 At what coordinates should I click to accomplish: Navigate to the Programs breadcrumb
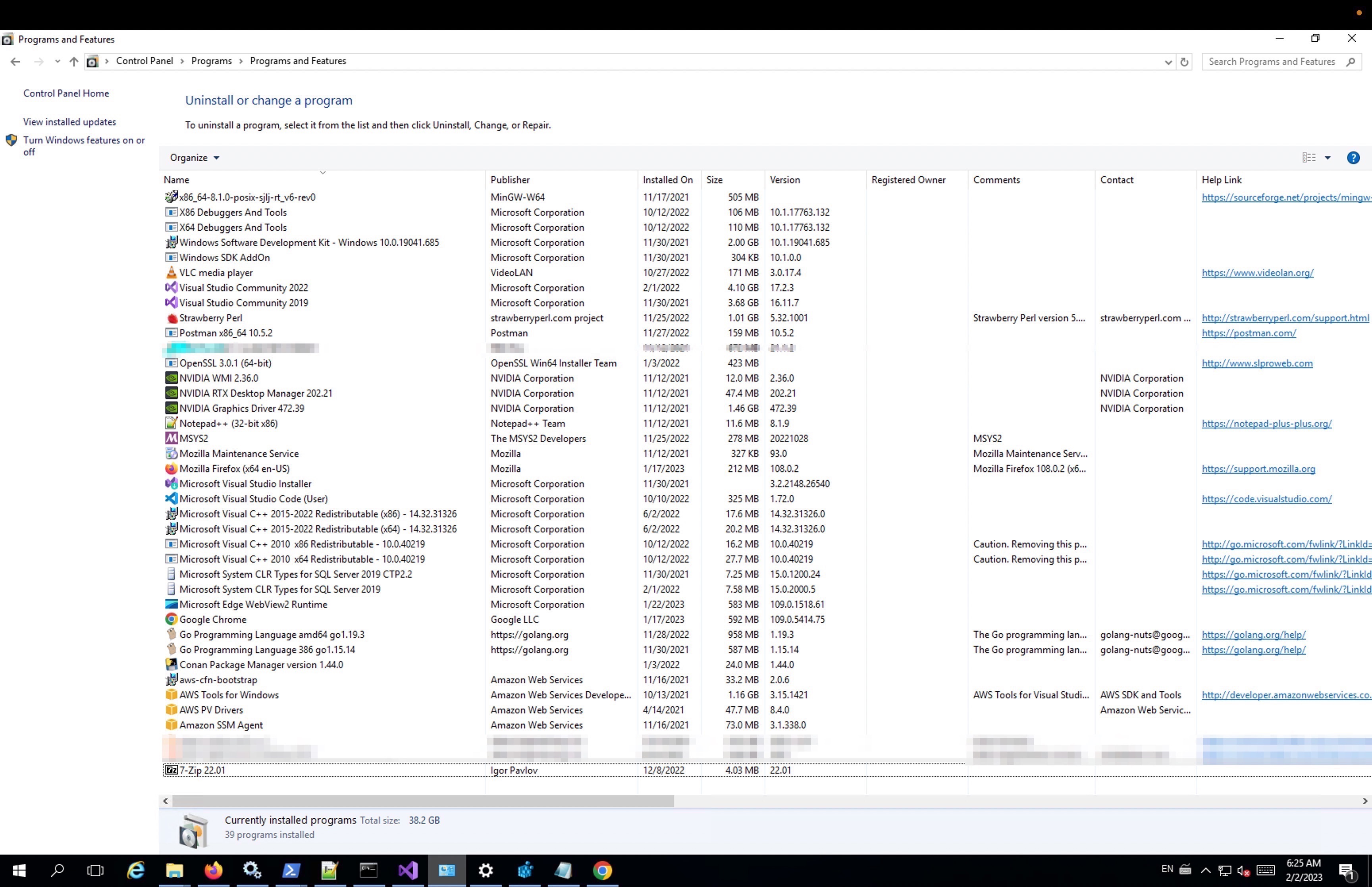211,61
